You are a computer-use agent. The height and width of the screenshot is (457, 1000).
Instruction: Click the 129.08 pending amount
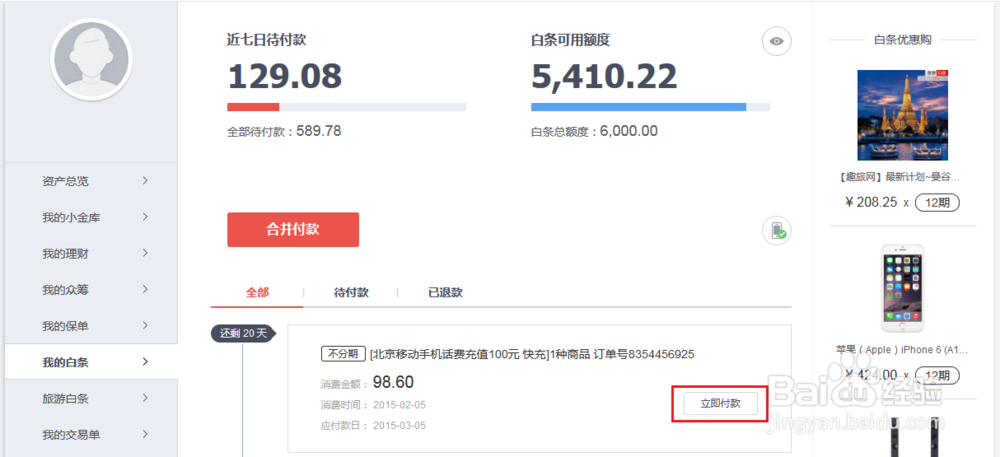click(x=284, y=77)
